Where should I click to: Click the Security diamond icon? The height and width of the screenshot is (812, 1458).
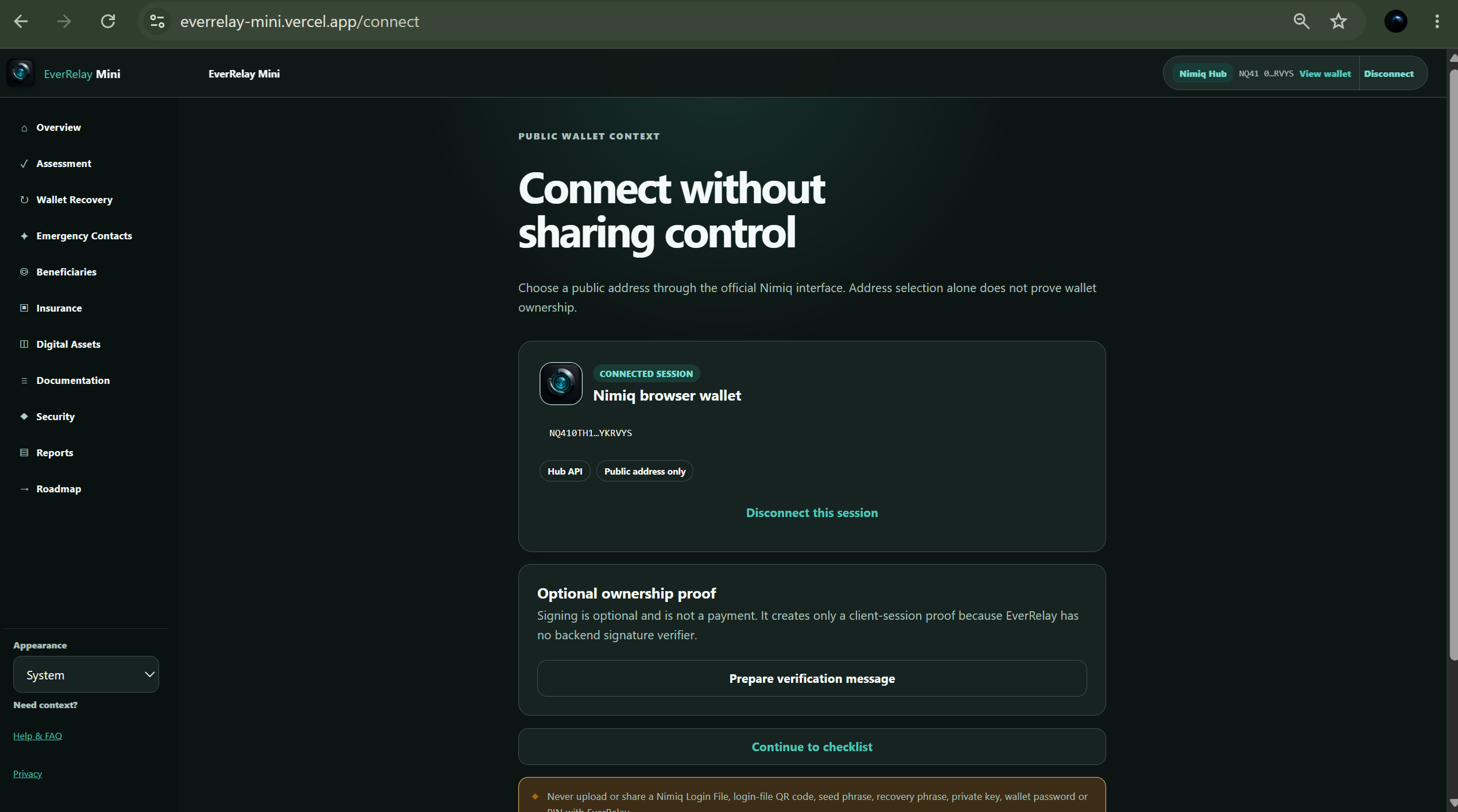[x=24, y=417]
